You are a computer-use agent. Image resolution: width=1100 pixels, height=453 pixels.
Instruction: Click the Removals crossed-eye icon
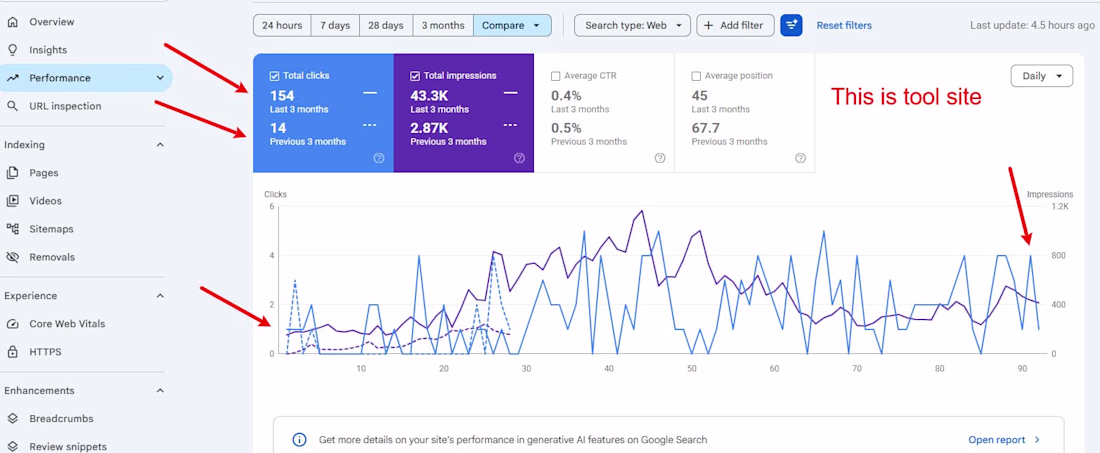click(x=12, y=257)
